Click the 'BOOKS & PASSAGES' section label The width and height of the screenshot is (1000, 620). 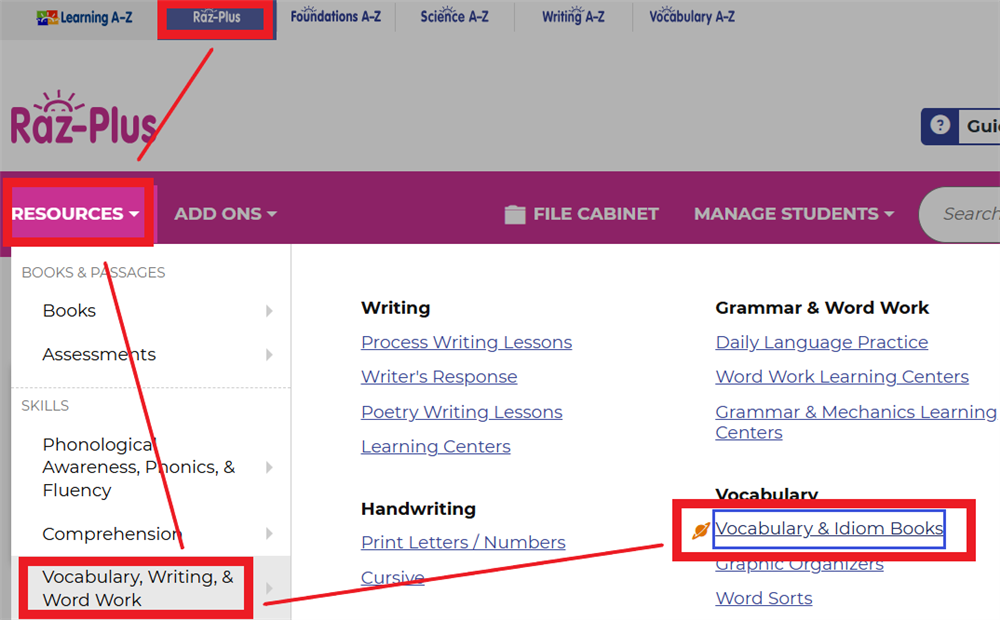pyautogui.click(x=93, y=273)
